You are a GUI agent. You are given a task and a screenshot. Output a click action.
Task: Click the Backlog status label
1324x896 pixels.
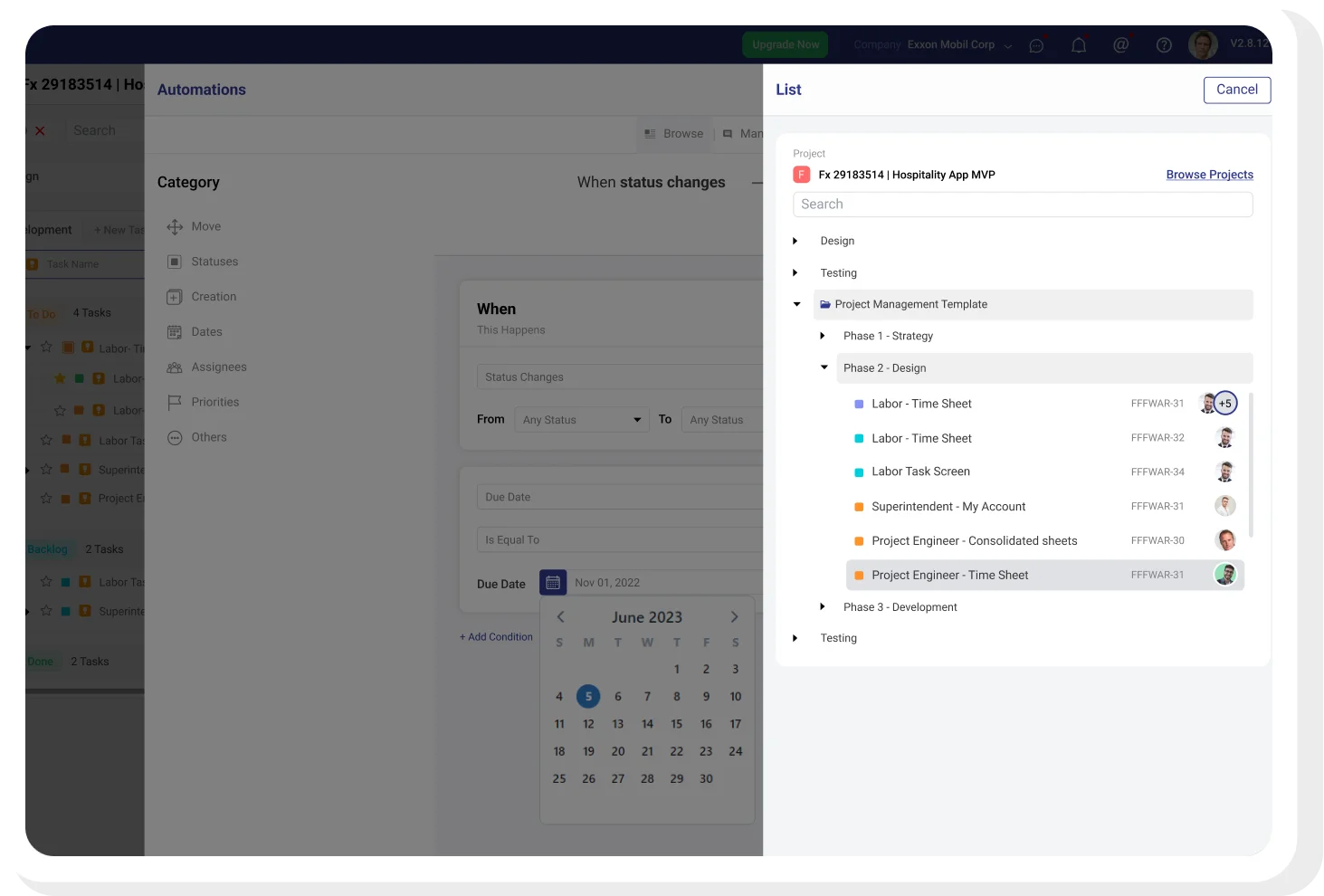point(47,549)
